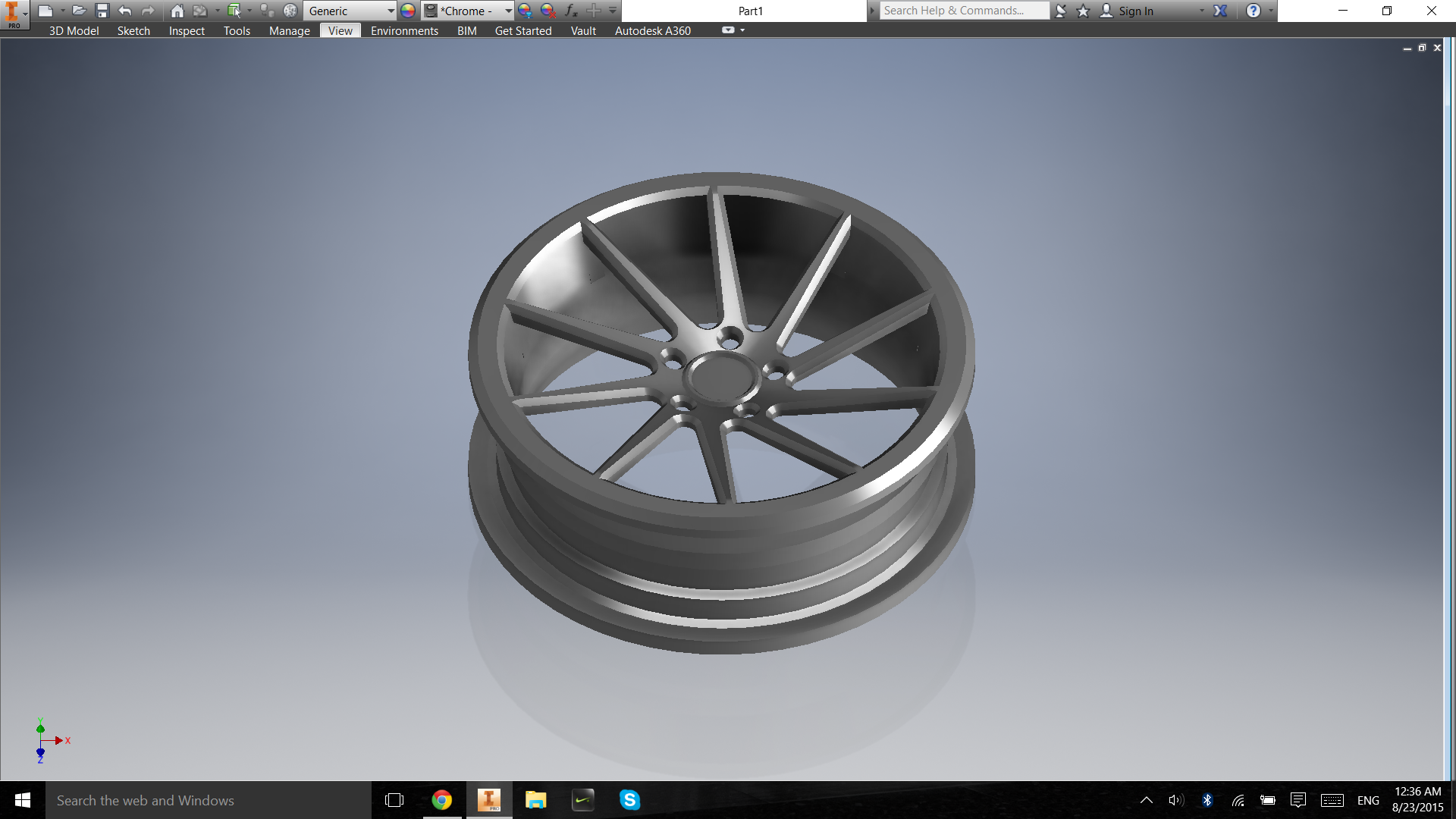Click the Undo arrow icon

pos(125,11)
